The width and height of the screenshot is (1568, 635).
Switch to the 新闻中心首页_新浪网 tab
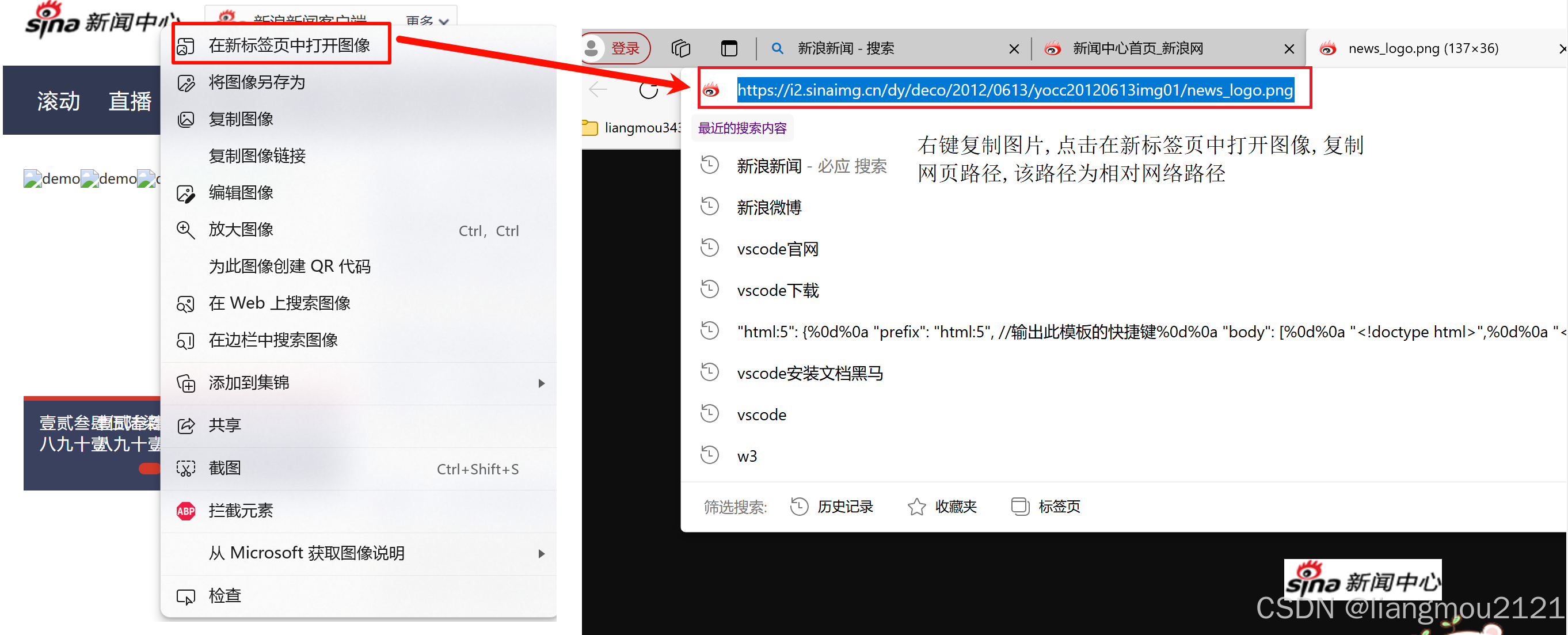[x=1137, y=49]
